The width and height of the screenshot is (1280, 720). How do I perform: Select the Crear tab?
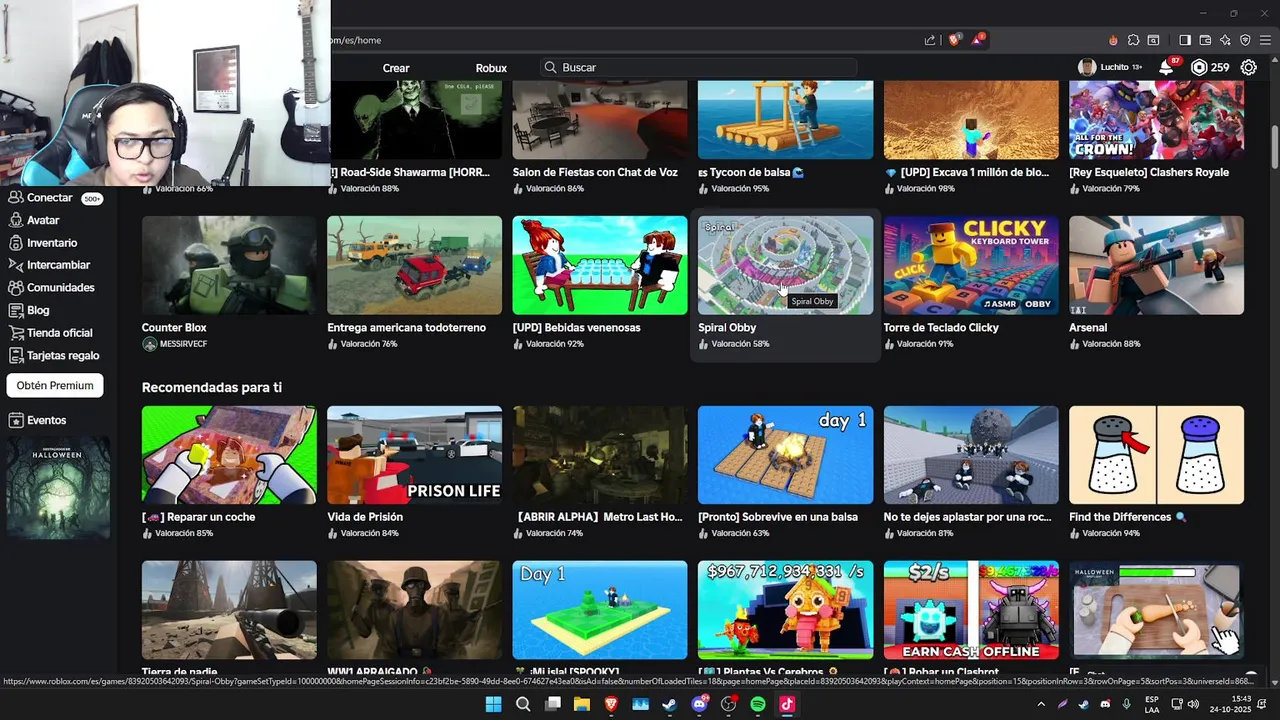point(396,68)
